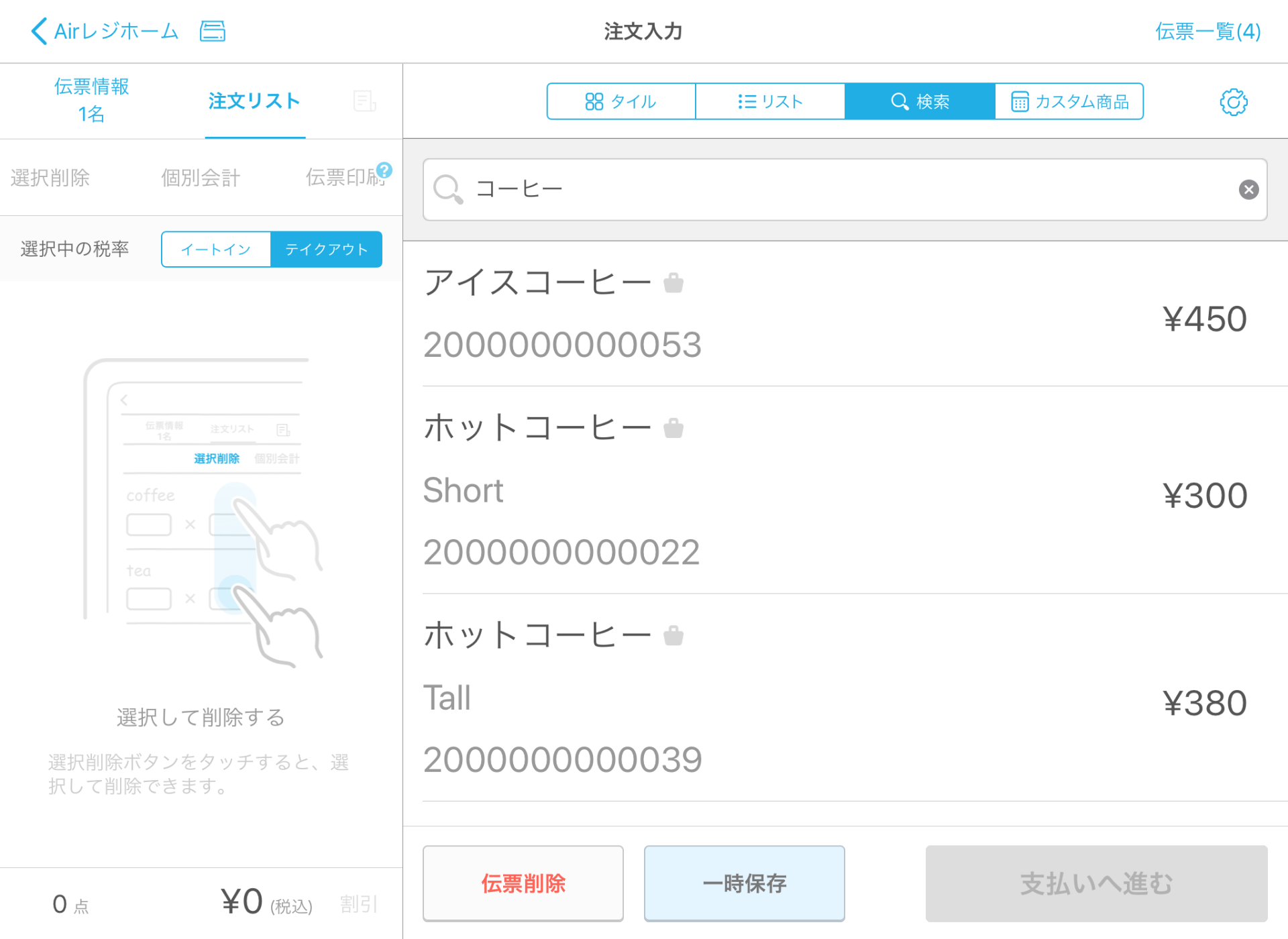Viewport: 1288px width, 939px height.
Task: Click 伝票削除 button
Action: pyautogui.click(x=523, y=883)
